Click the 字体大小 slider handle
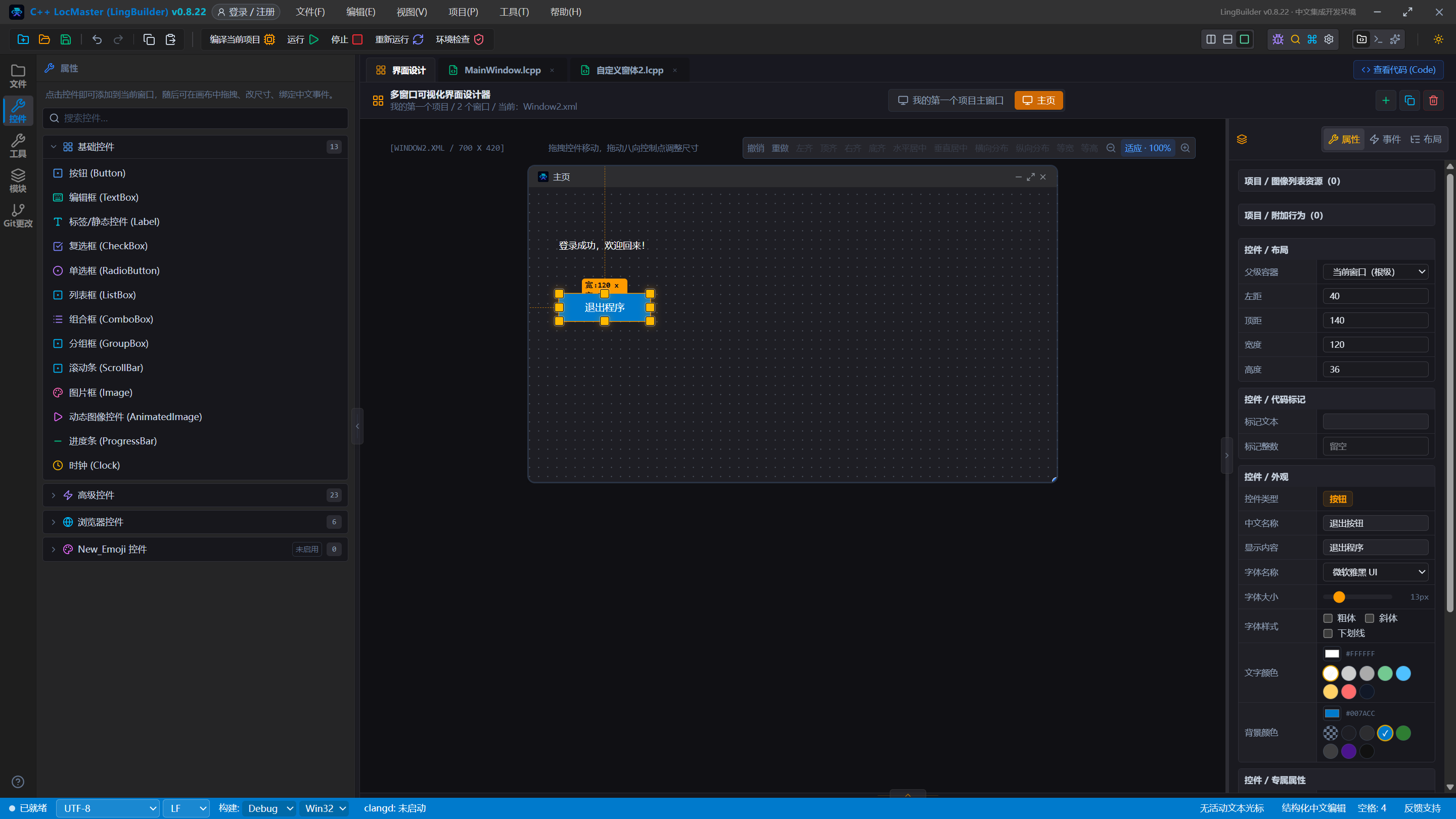 coord(1339,597)
